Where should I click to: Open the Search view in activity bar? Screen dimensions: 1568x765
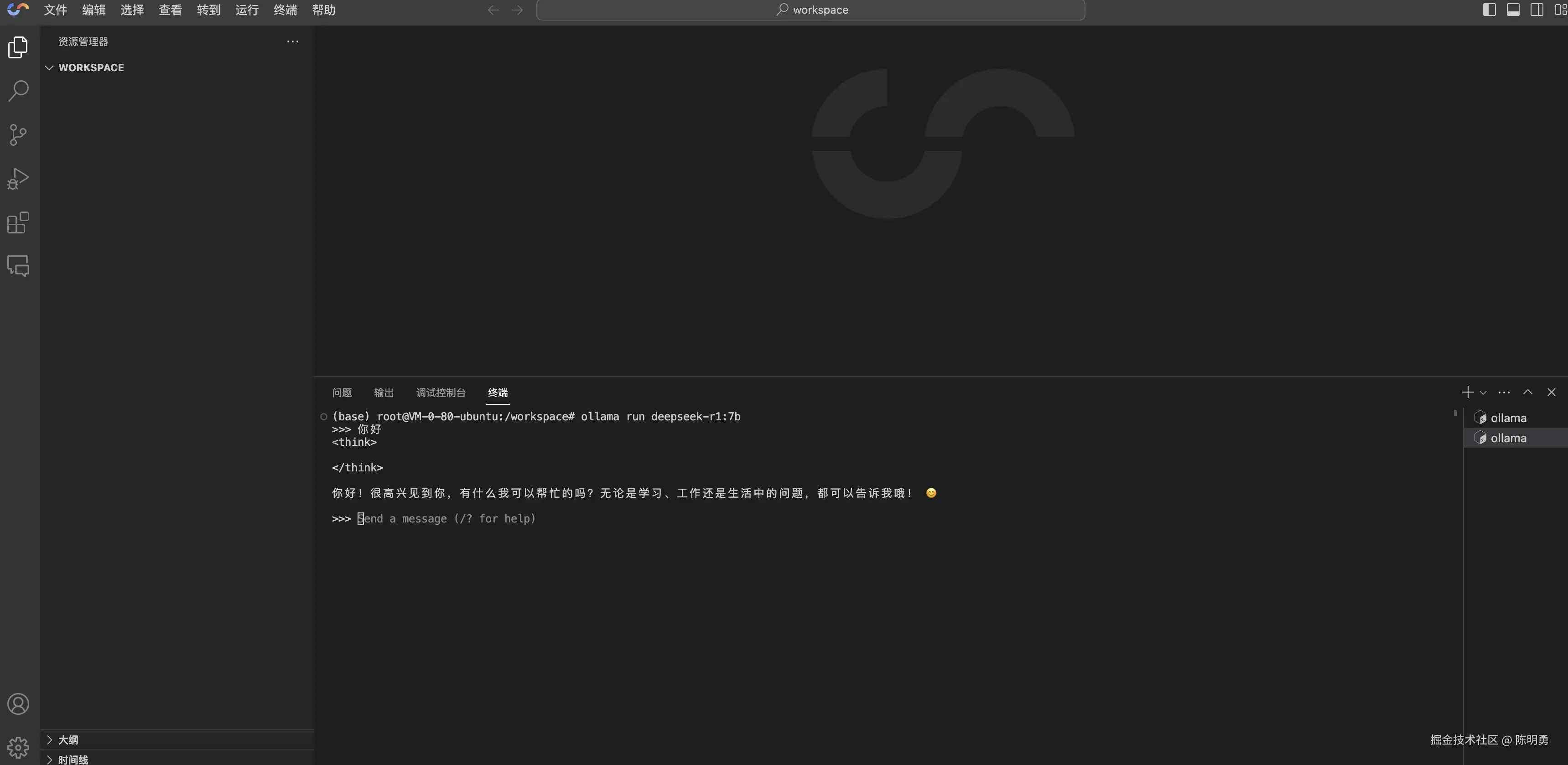(18, 91)
